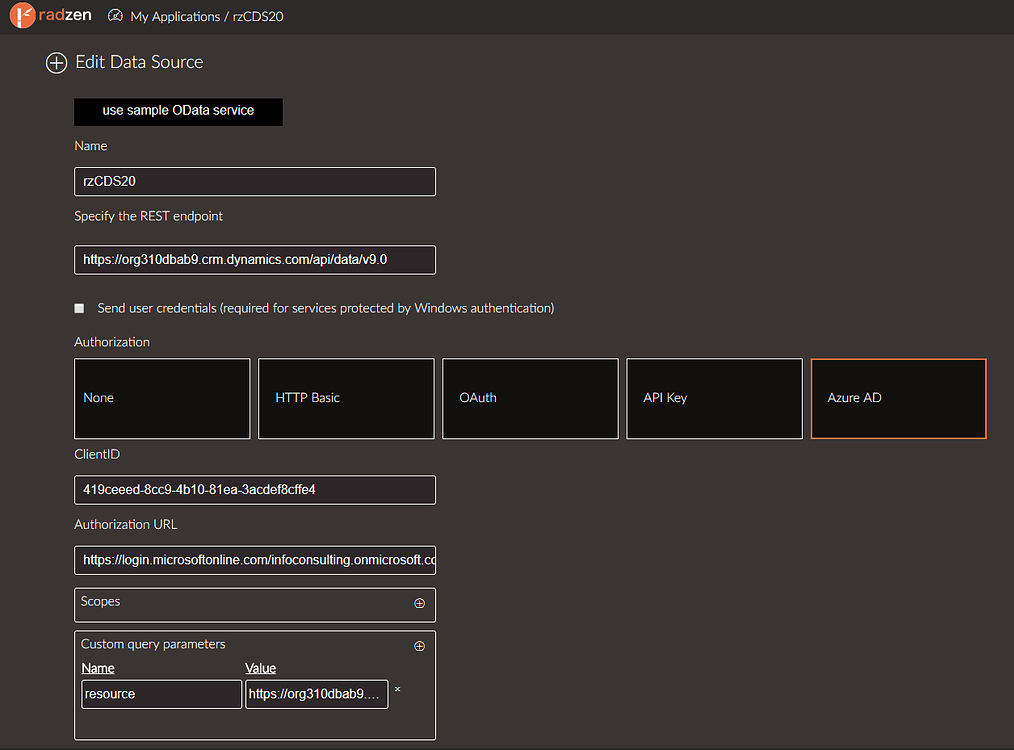Click the REST endpoint URL field
Screen dimensions: 1014x750
pos(254,259)
